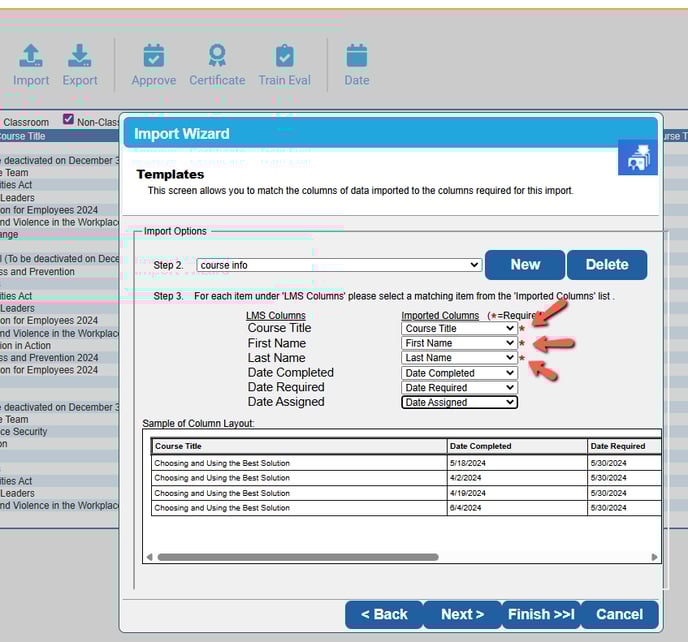Toggle the Non-Classroom checkbox
The width and height of the screenshot is (688, 642).
tap(69, 120)
